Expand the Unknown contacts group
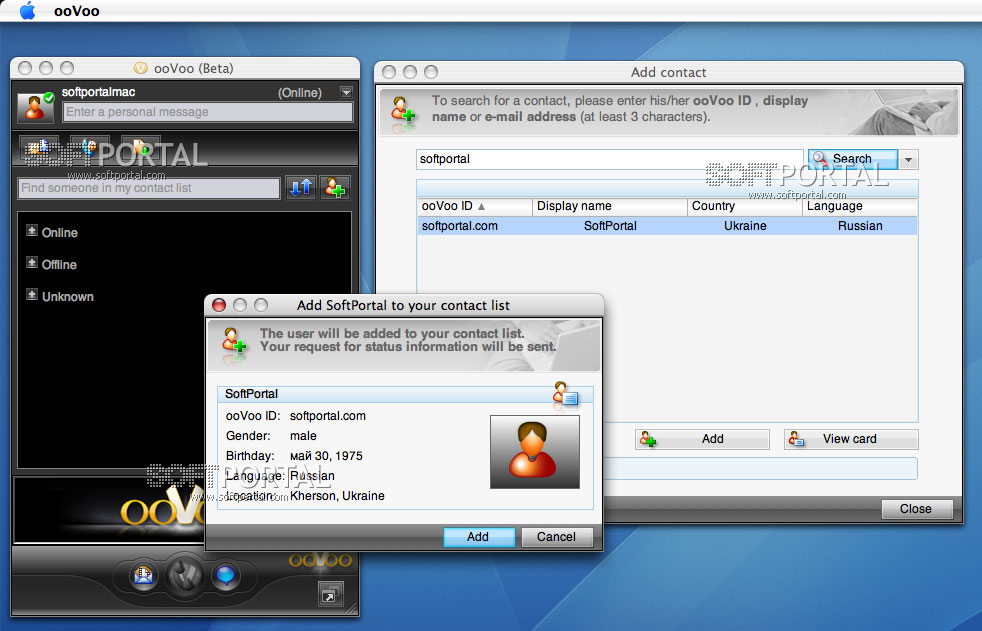Image resolution: width=982 pixels, height=631 pixels. [32, 295]
